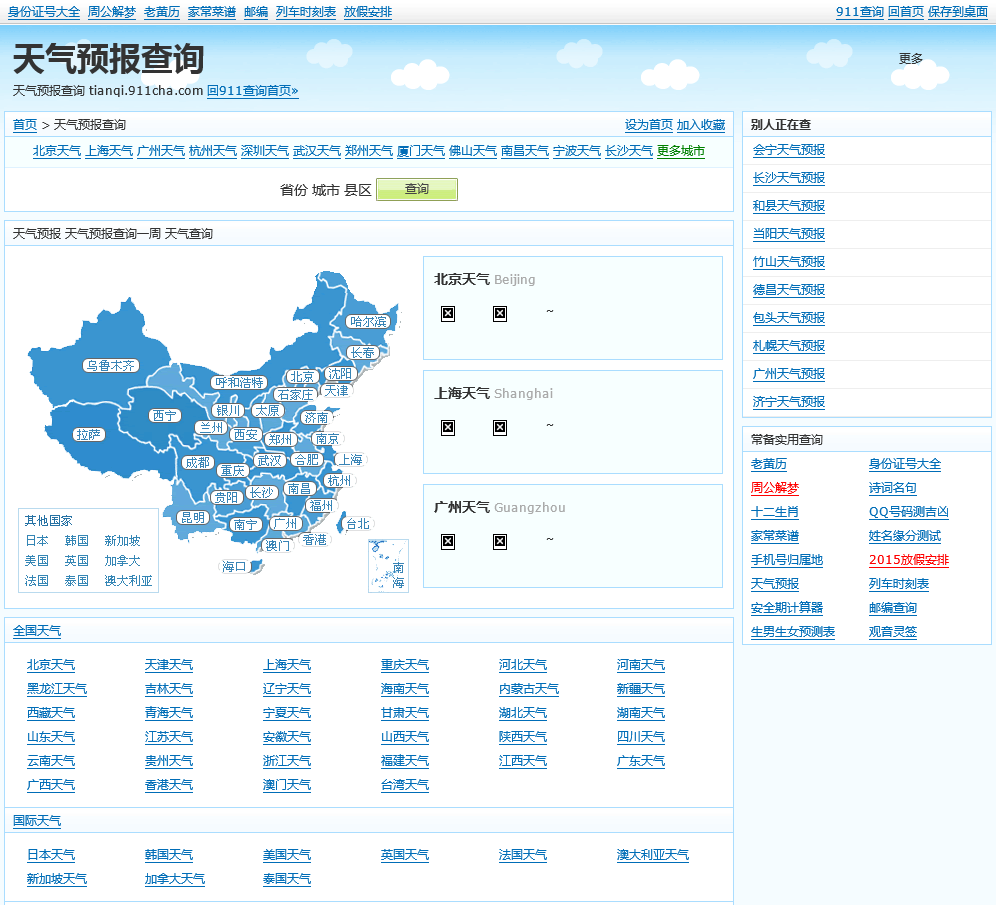Open 札幌天气预报 in sidebar
This screenshot has height=905, width=996.
click(x=788, y=346)
